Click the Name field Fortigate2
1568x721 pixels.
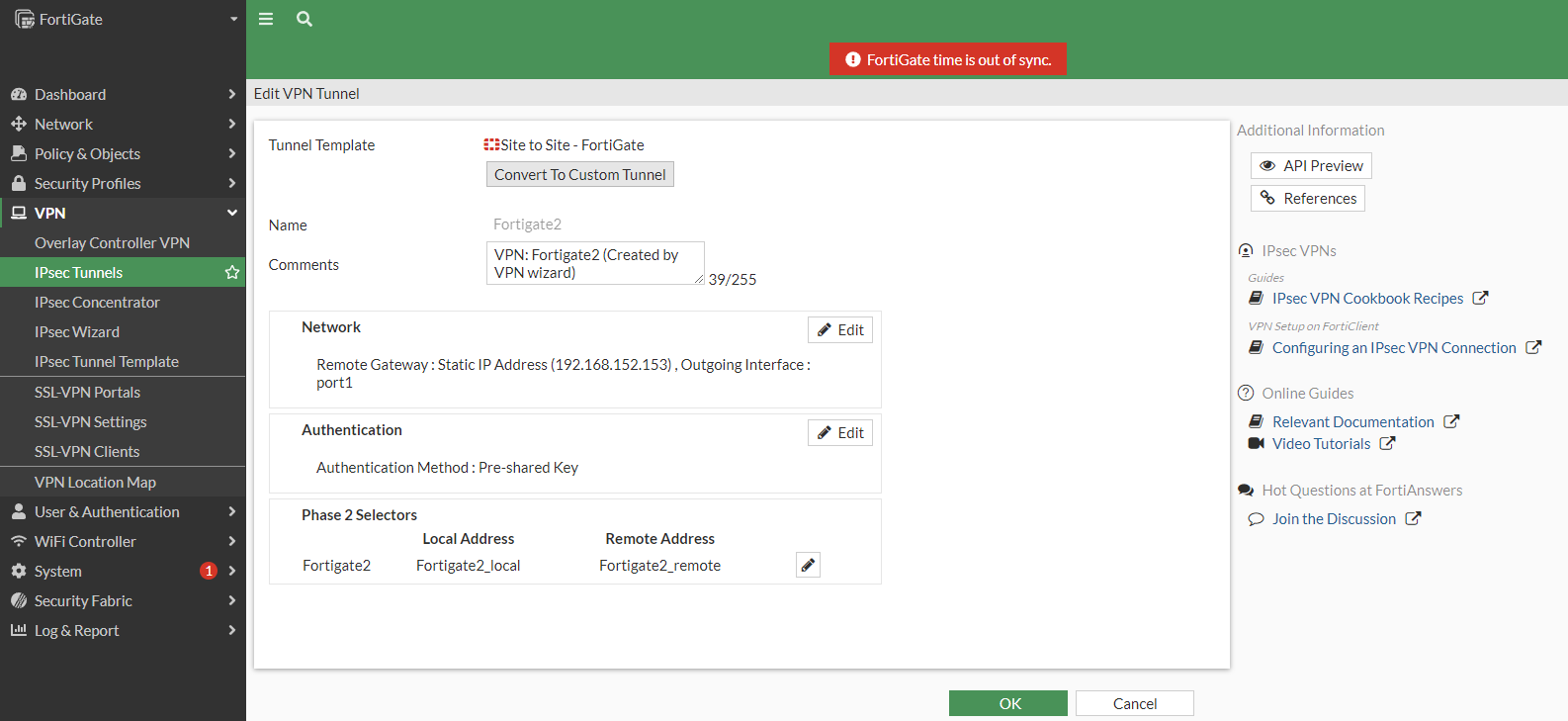pos(527,225)
